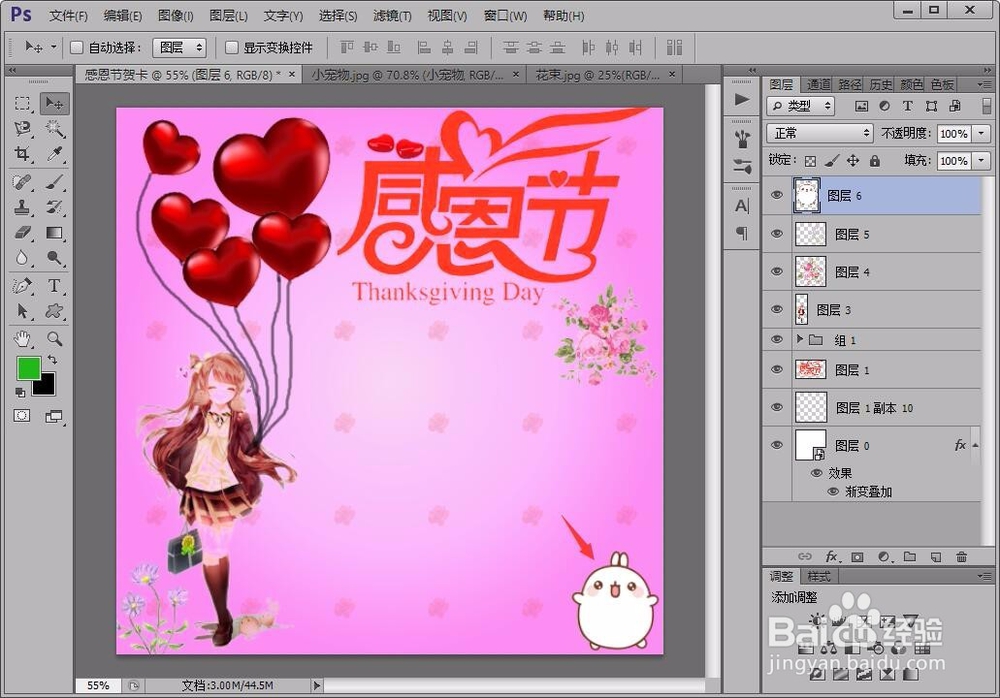Select the Dodge tool

coord(54,258)
